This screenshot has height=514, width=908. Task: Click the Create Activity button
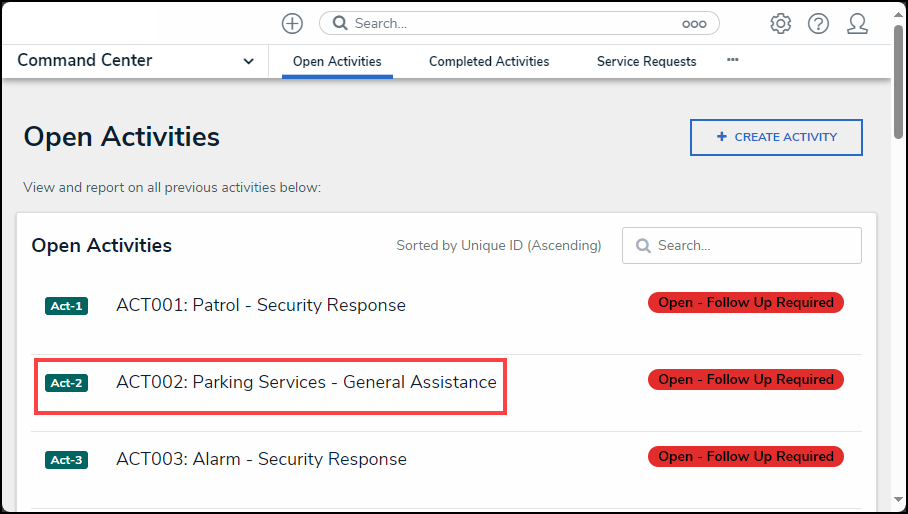tap(776, 137)
